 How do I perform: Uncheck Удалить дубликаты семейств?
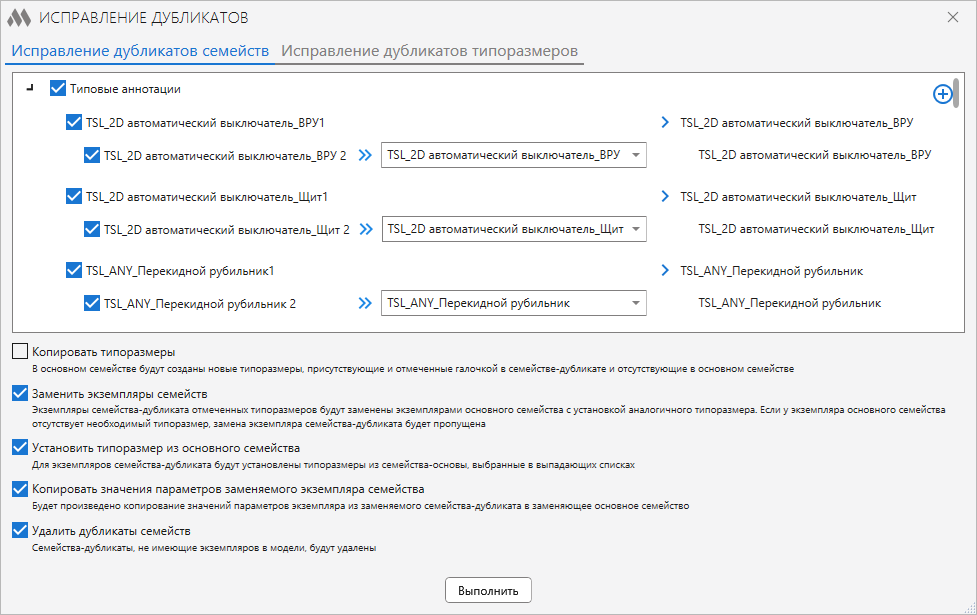click(x=20, y=530)
